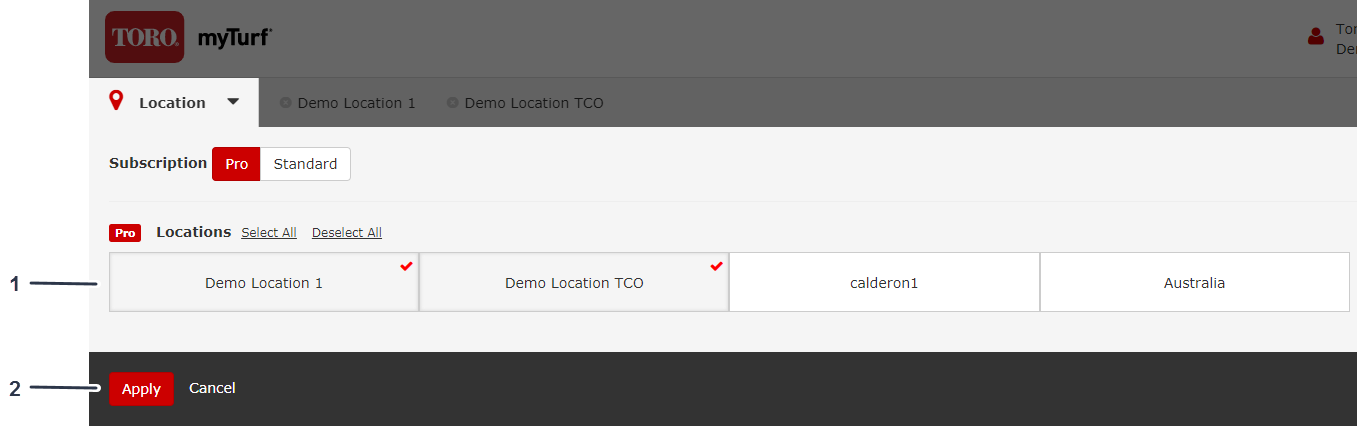Viewport: 1357px width, 426px height.
Task: Click red checkmark on Demo Location 1 tile
Action: [406, 266]
